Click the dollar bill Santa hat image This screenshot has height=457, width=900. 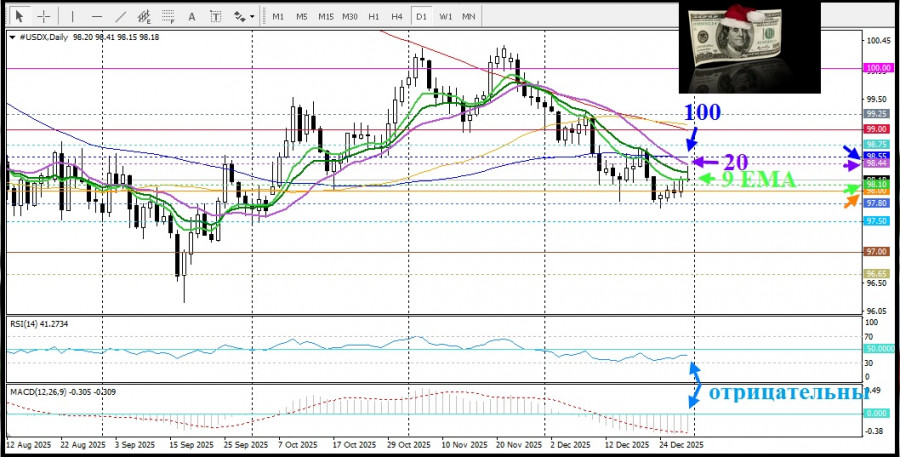pyautogui.click(x=749, y=46)
